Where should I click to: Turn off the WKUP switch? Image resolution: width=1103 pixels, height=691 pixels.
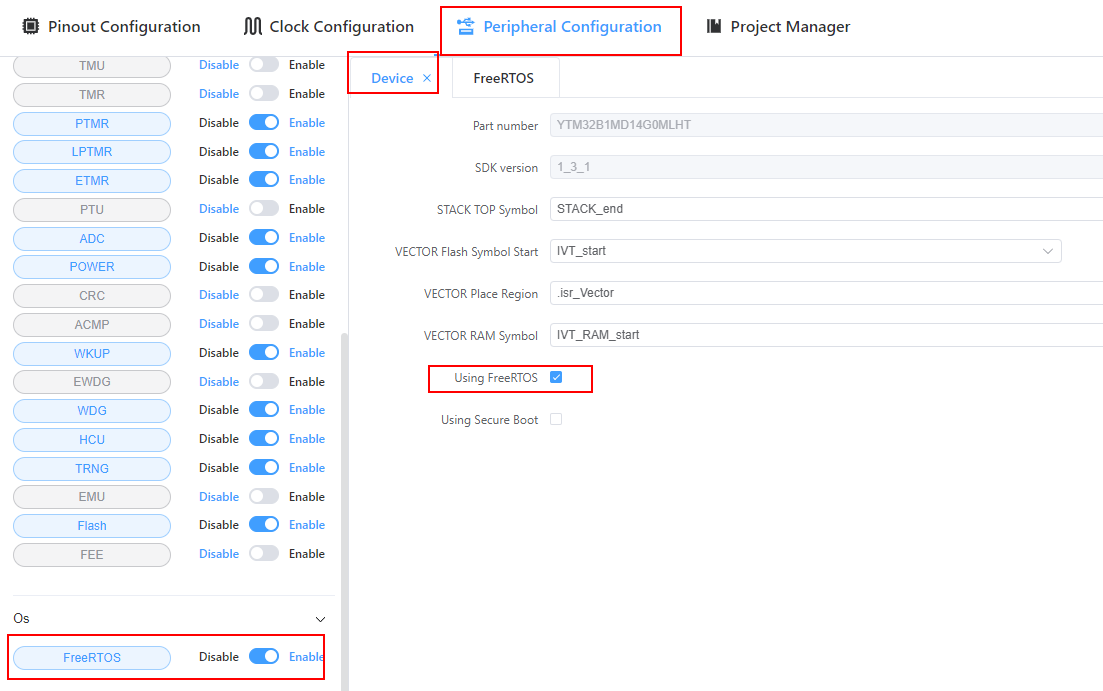point(264,353)
